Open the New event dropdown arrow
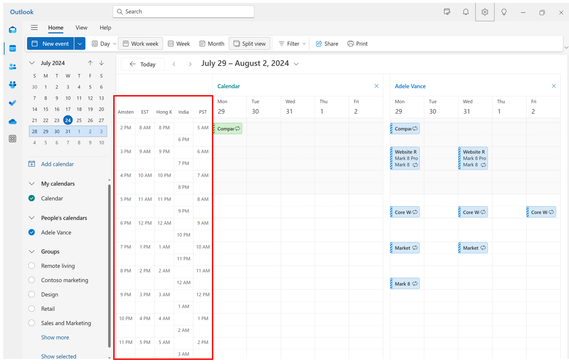 [x=80, y=44]
